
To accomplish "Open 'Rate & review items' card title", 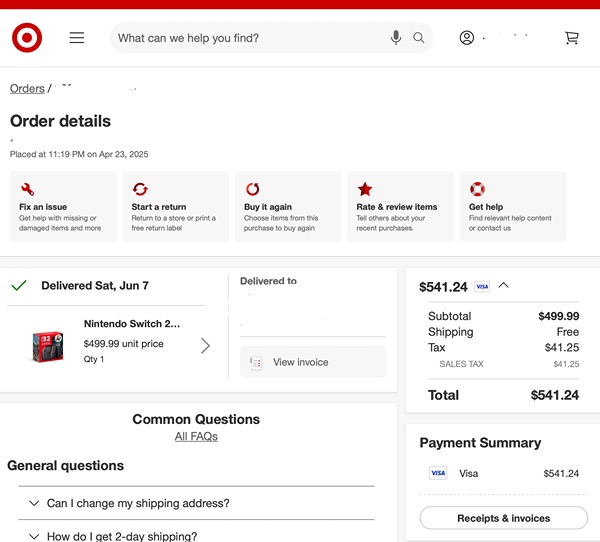I will (x=397, y=207).
